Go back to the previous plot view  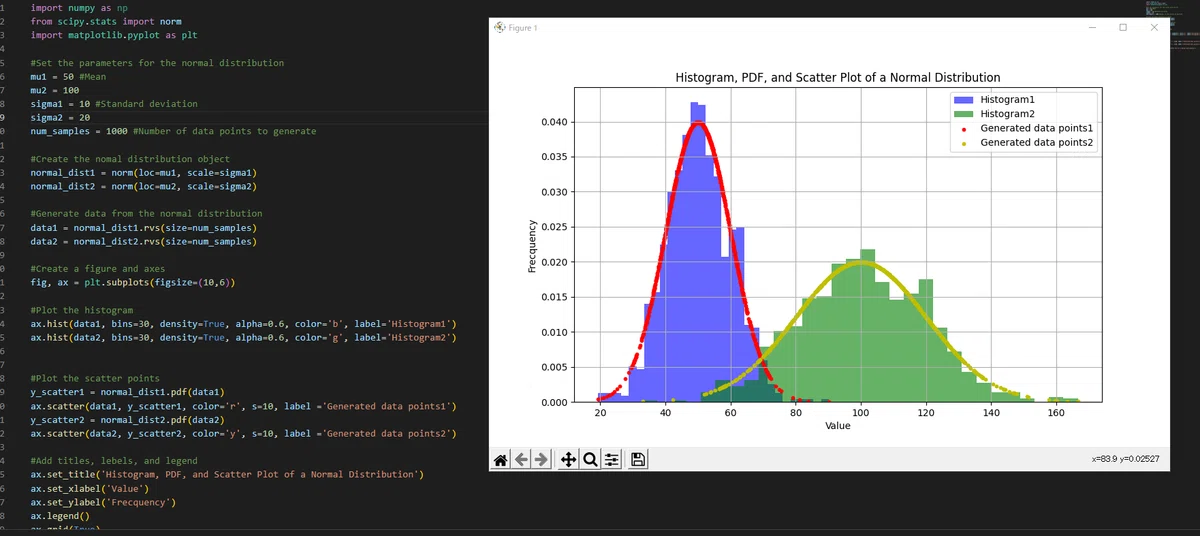coord(522,460)
